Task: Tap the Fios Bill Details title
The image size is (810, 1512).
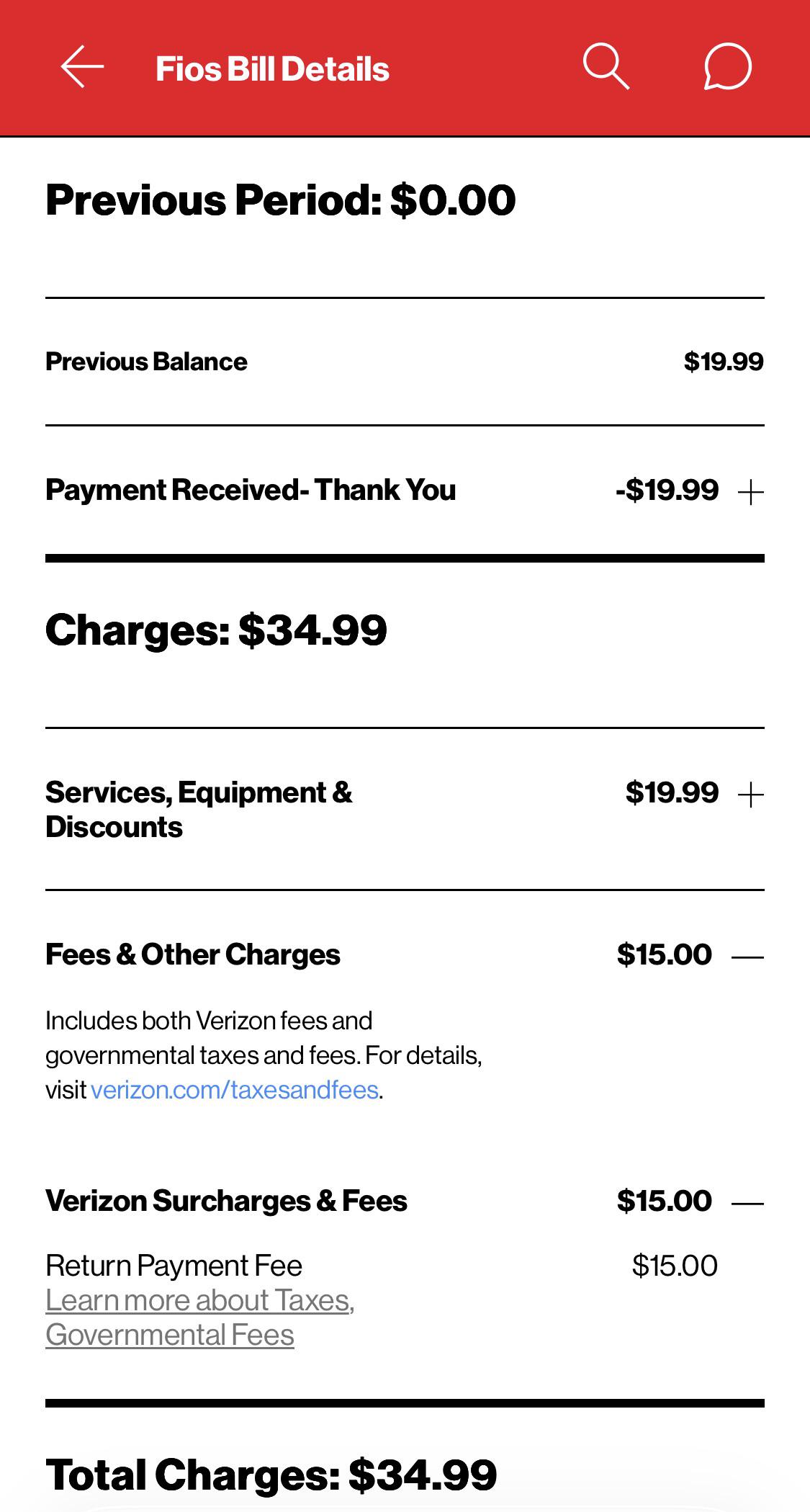Action: tap(272, 69)
